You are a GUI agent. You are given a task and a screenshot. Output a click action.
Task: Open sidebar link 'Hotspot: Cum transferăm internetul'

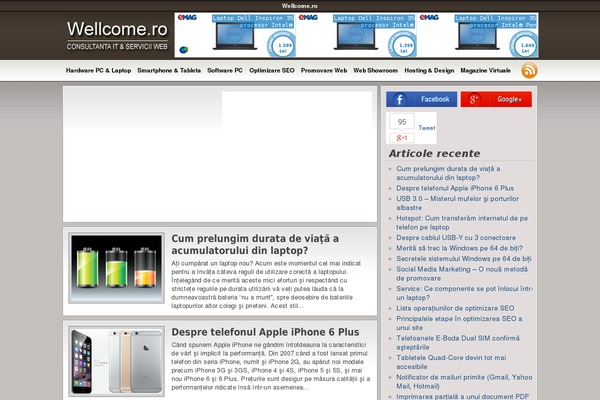(x=462, y=222)
